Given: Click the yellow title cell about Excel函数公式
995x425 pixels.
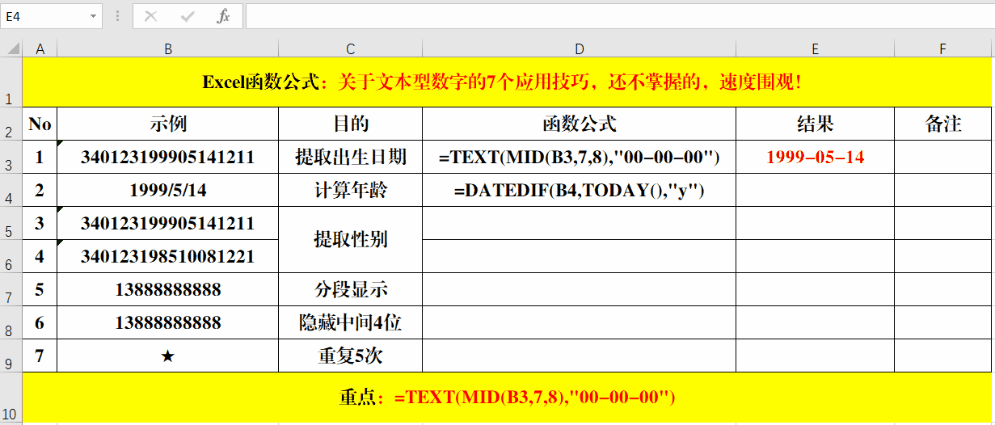Looking at the screenshot, I should [508, 82].
